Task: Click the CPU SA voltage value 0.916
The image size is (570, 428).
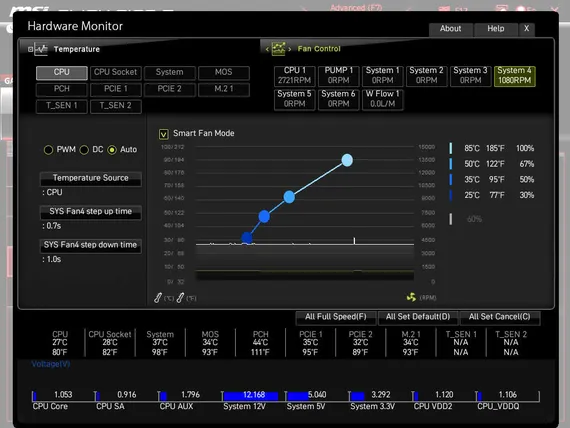Action: 127,395
